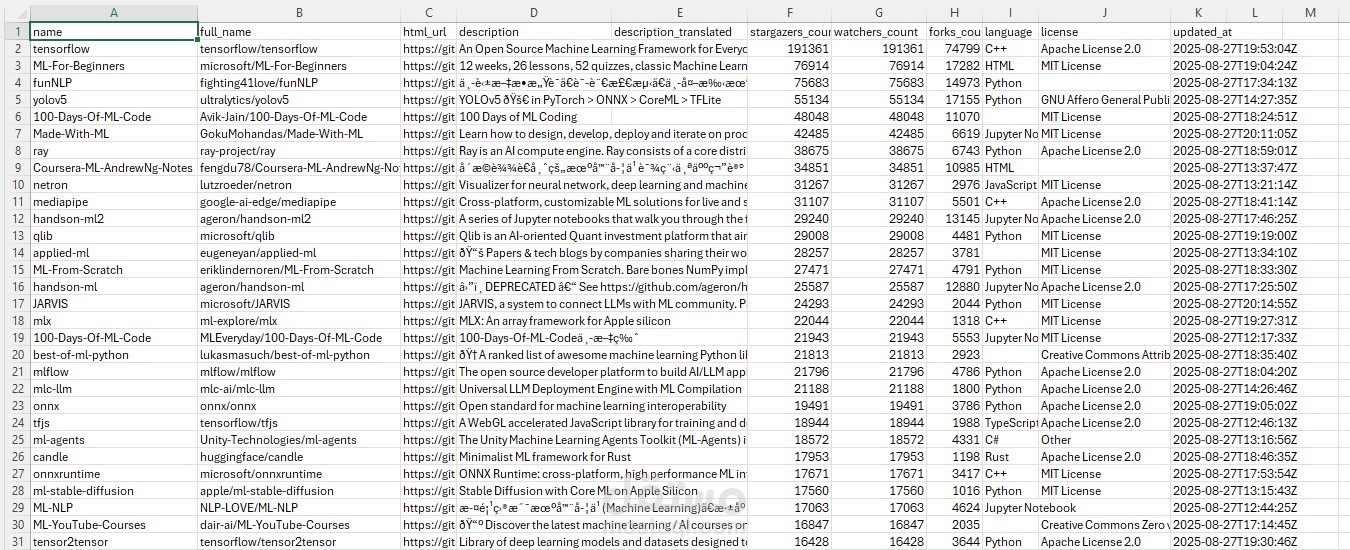This screenshot has width=1350, height=550.
Task: Click 'Other' license cell
Action: tap(1104, 440)
